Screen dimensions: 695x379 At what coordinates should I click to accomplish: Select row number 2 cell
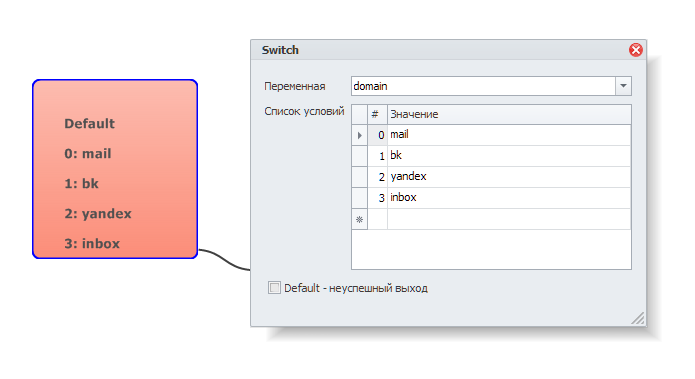(377, 177)
